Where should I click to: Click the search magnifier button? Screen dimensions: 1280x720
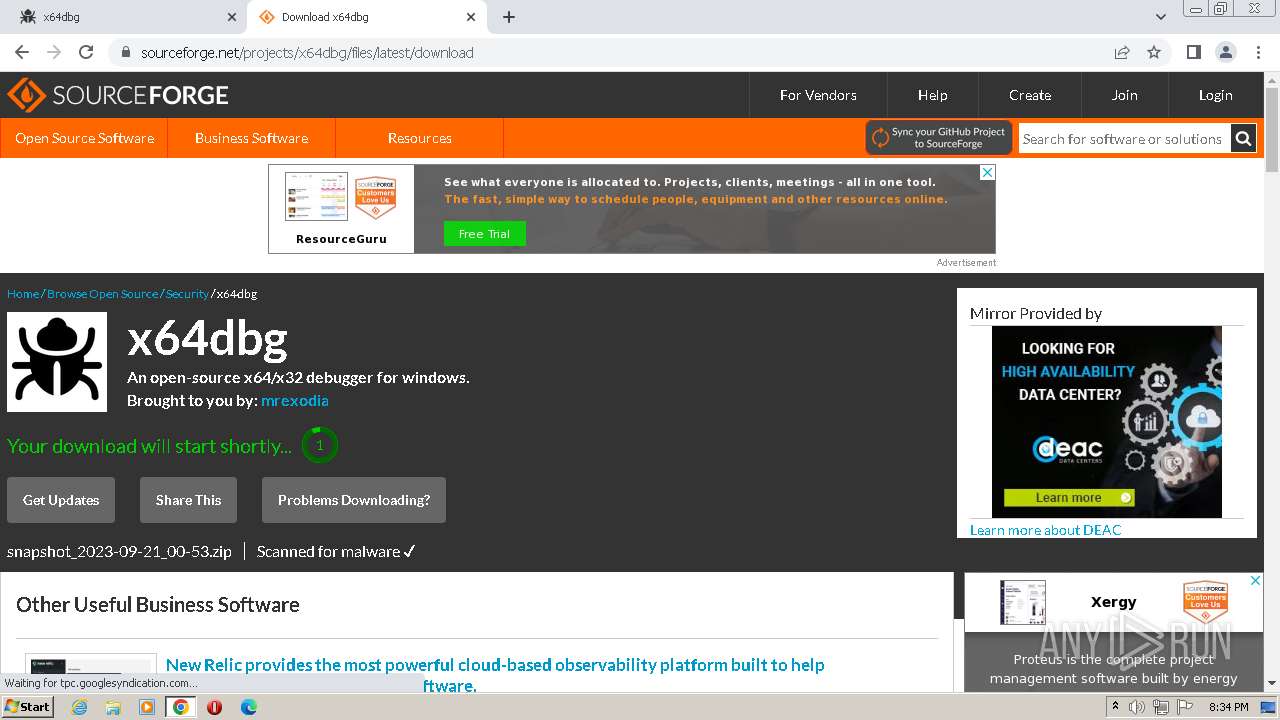coord(1243,139)
